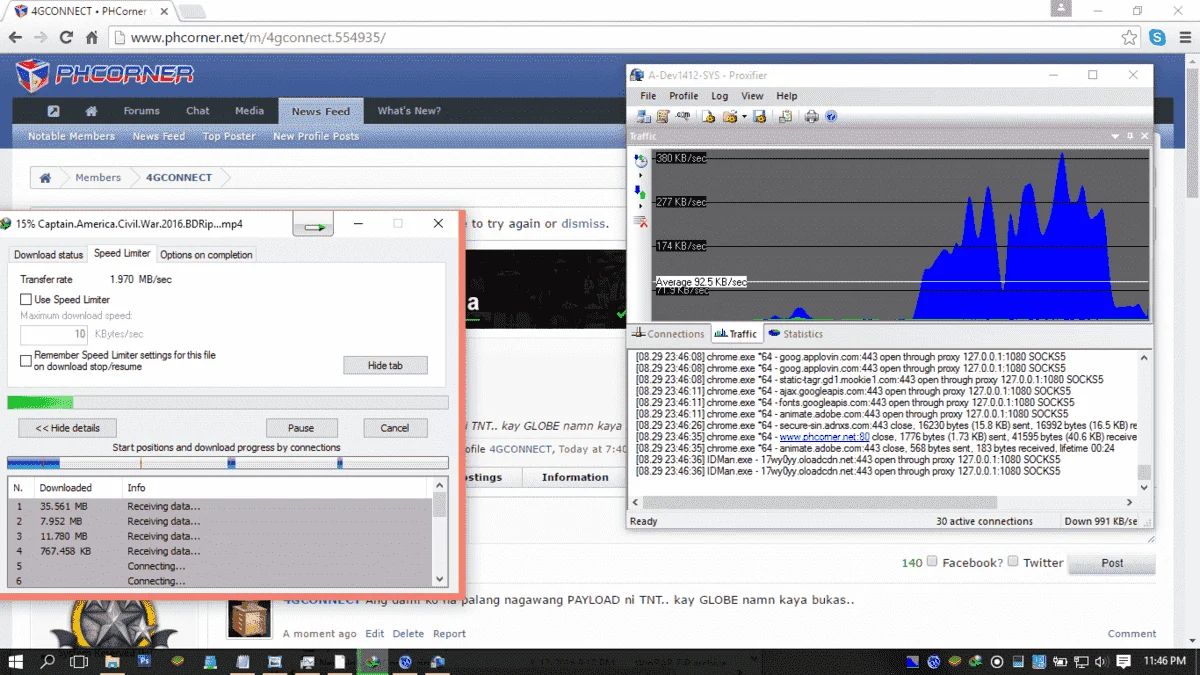Click the up/down arrows traffic direction icon
Image resolution: width=1200 pixels, height=675 pixels.
[x=641, y=192]
